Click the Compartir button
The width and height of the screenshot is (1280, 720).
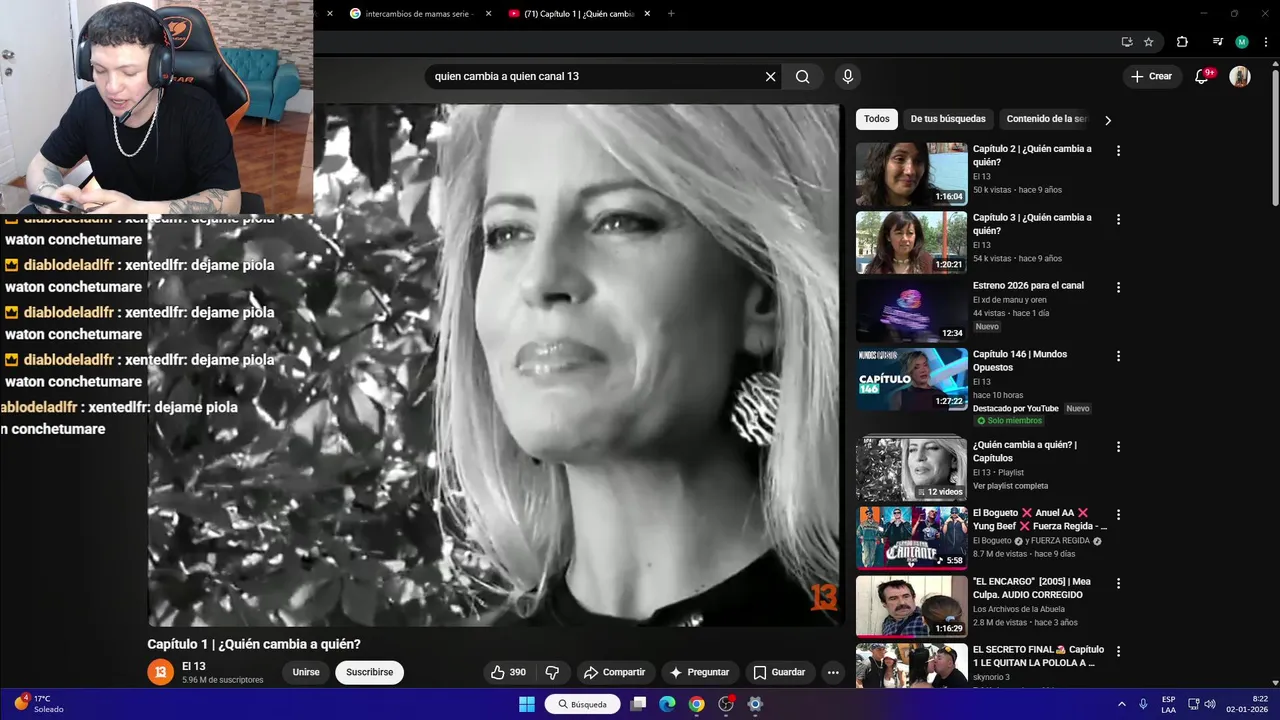(615, 672)
